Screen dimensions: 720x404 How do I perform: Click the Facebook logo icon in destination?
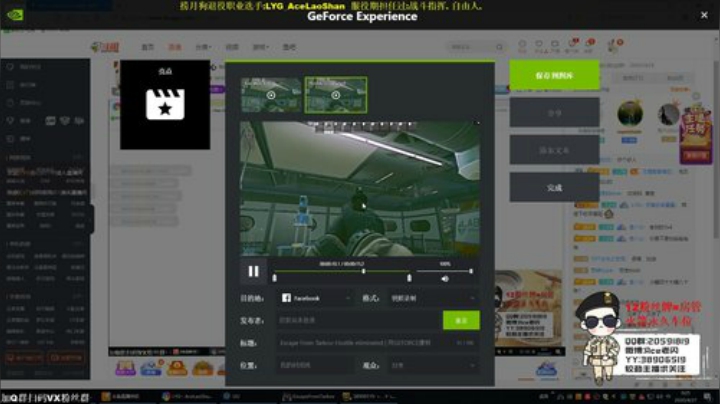pyautogui.click(x=286, y=298)
